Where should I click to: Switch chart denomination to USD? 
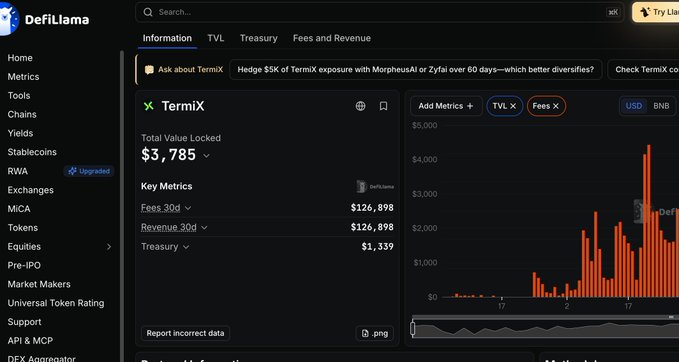(x=634, y=106)
